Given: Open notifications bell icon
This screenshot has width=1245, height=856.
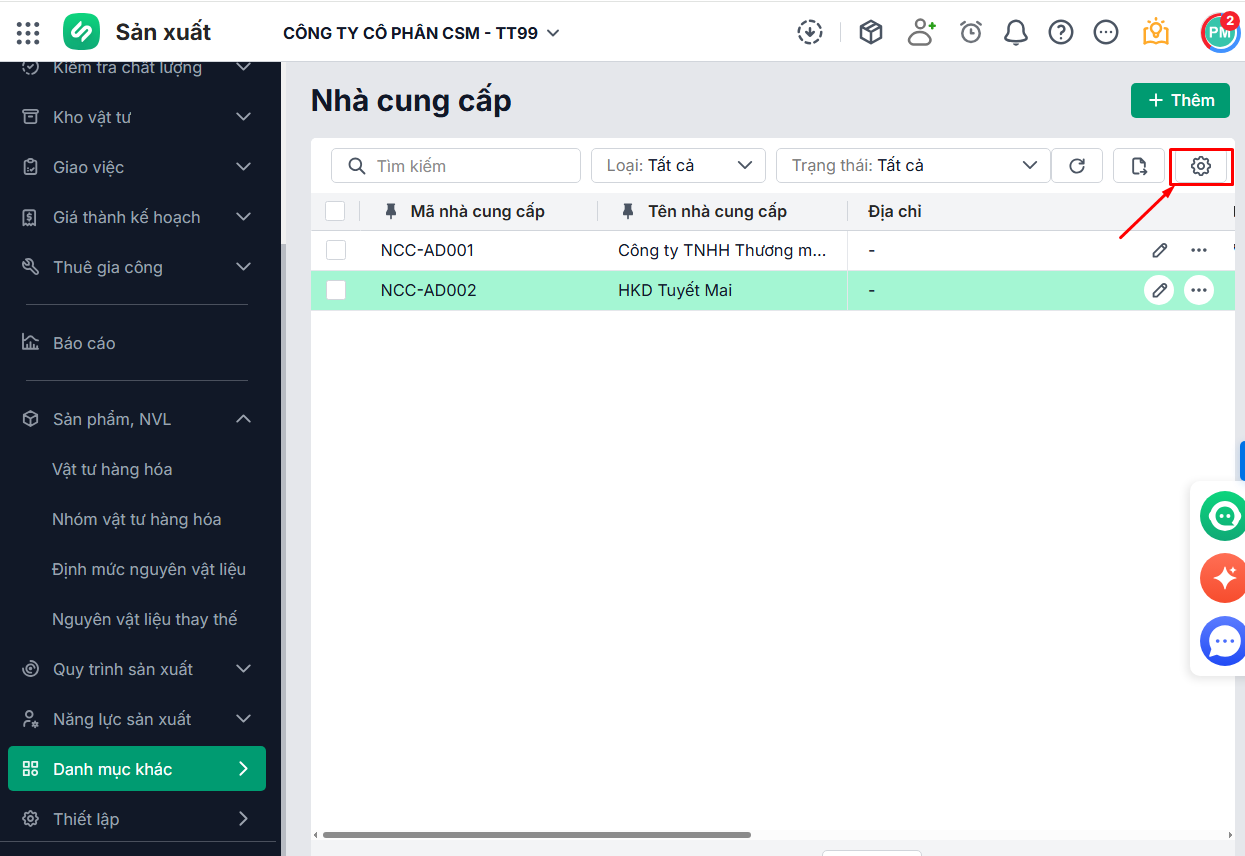Looking at the screenshot, I should [1016, 32].
